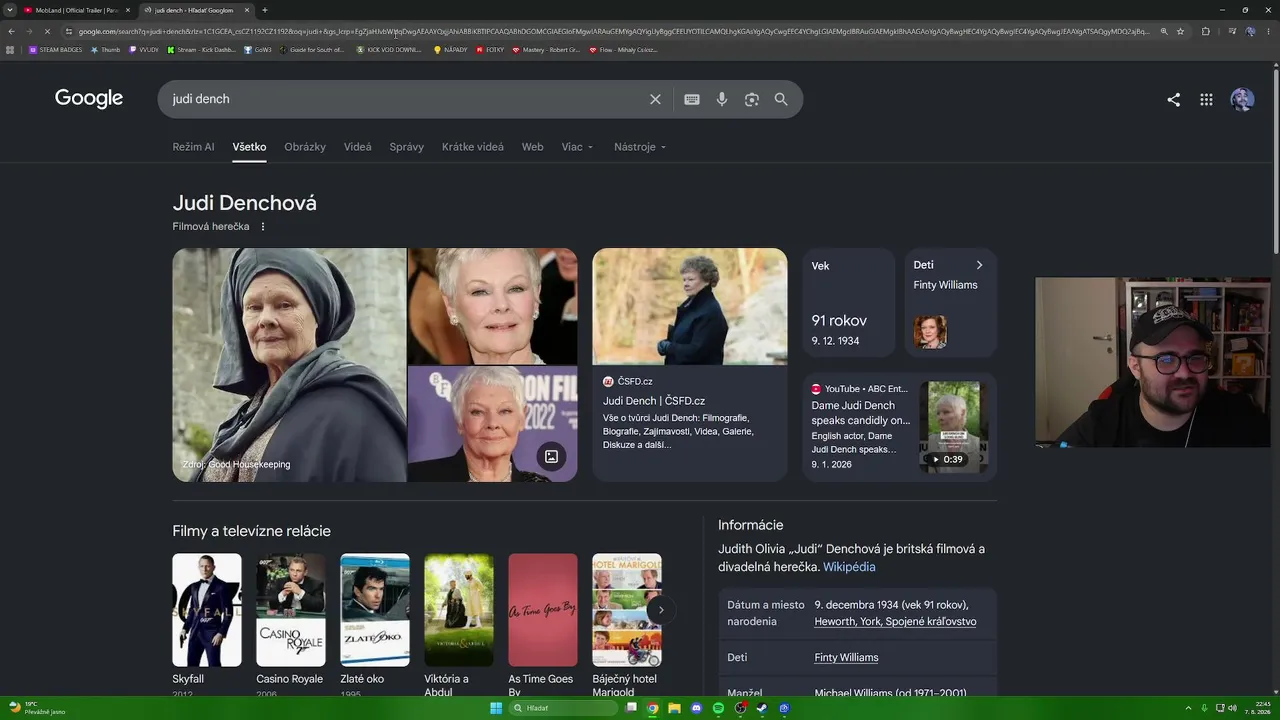The height and width of the screenshot is (720, 1280).
Task: Open the image gallery icon on photos
Action: [x=551, y=457]
